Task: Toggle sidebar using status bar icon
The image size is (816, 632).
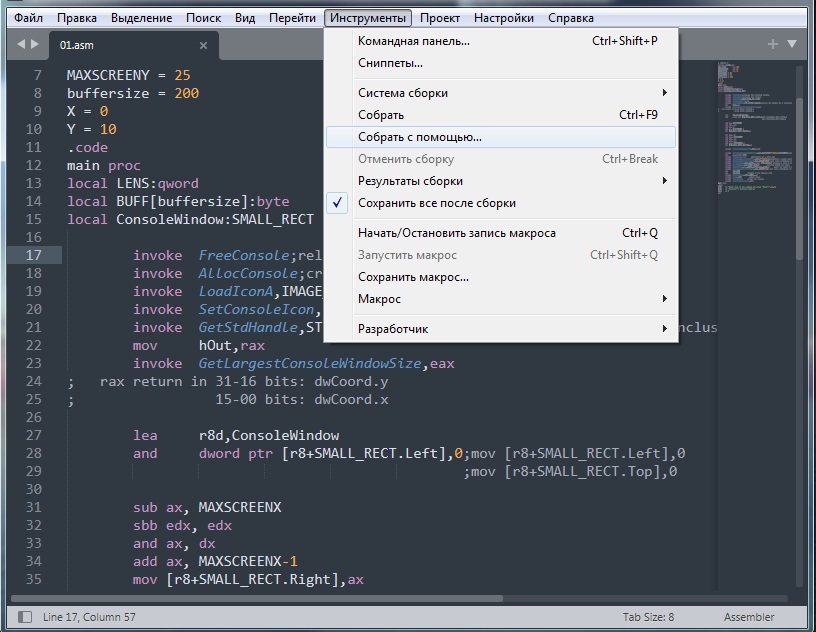Action: [25, 617]
